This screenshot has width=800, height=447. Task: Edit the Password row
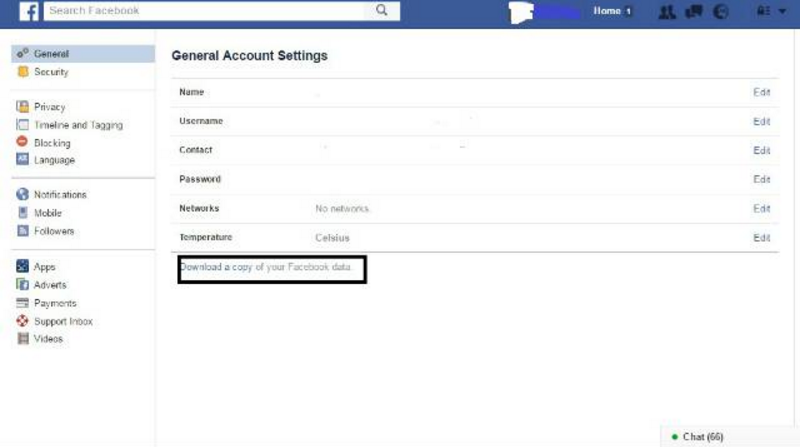(761, 180)
